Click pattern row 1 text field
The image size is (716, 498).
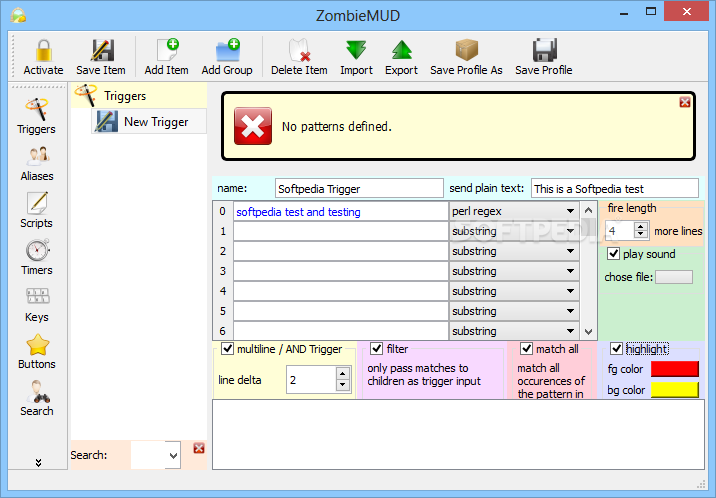(341, 231)
